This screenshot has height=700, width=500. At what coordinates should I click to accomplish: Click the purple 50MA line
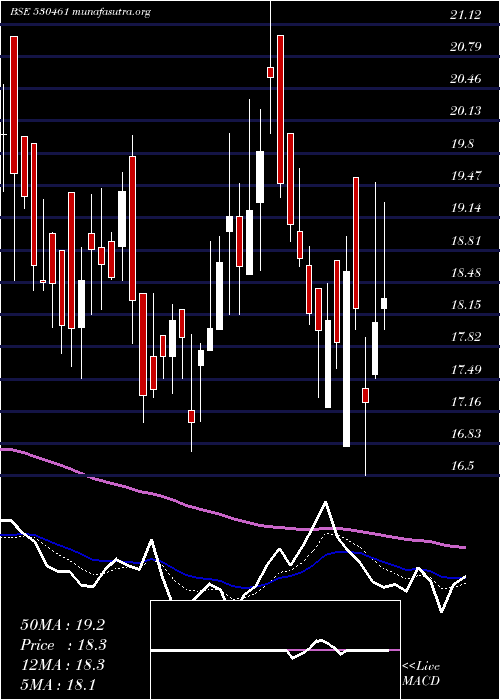pyautogui.click(x=232, y=518)
